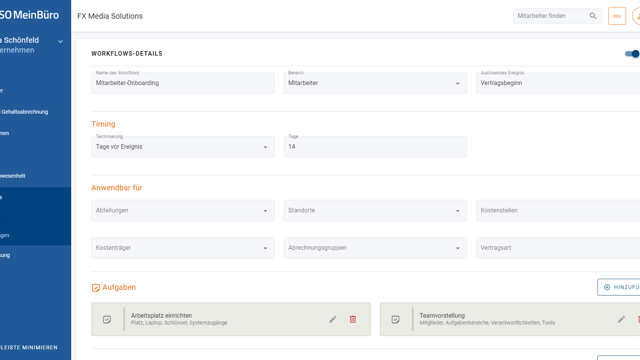The image size is (640, 360).
Task: Click the Tage field showing 14
Action: coord(375,147)
